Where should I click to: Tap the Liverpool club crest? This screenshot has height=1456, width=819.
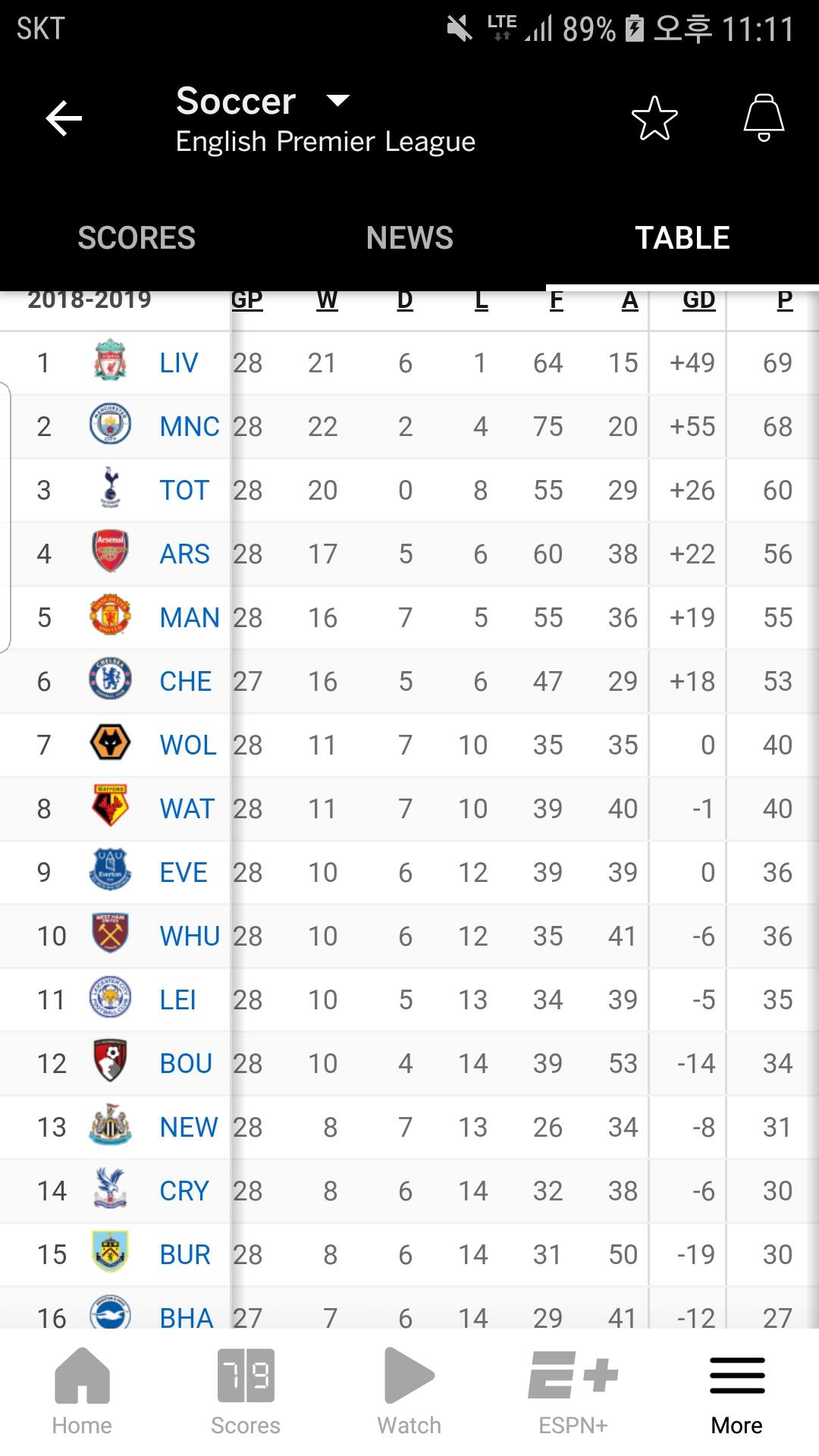point(110,361)
